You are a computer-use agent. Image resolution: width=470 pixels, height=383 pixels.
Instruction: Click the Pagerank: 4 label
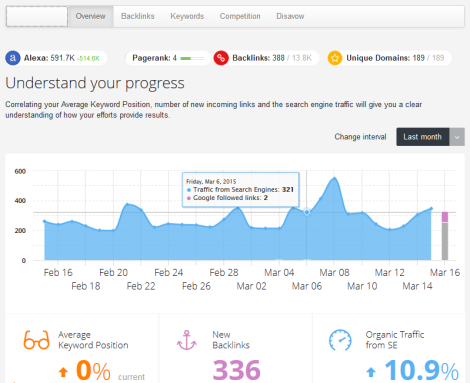[154, 58]
